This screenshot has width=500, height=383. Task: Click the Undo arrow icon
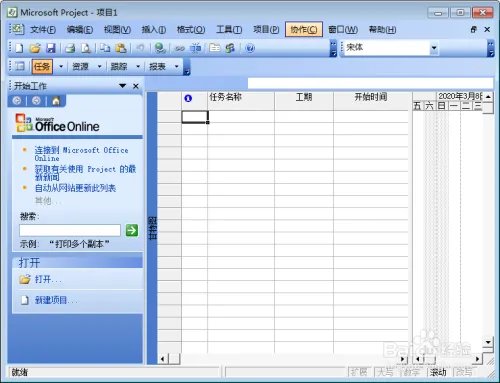click(140, 48)
